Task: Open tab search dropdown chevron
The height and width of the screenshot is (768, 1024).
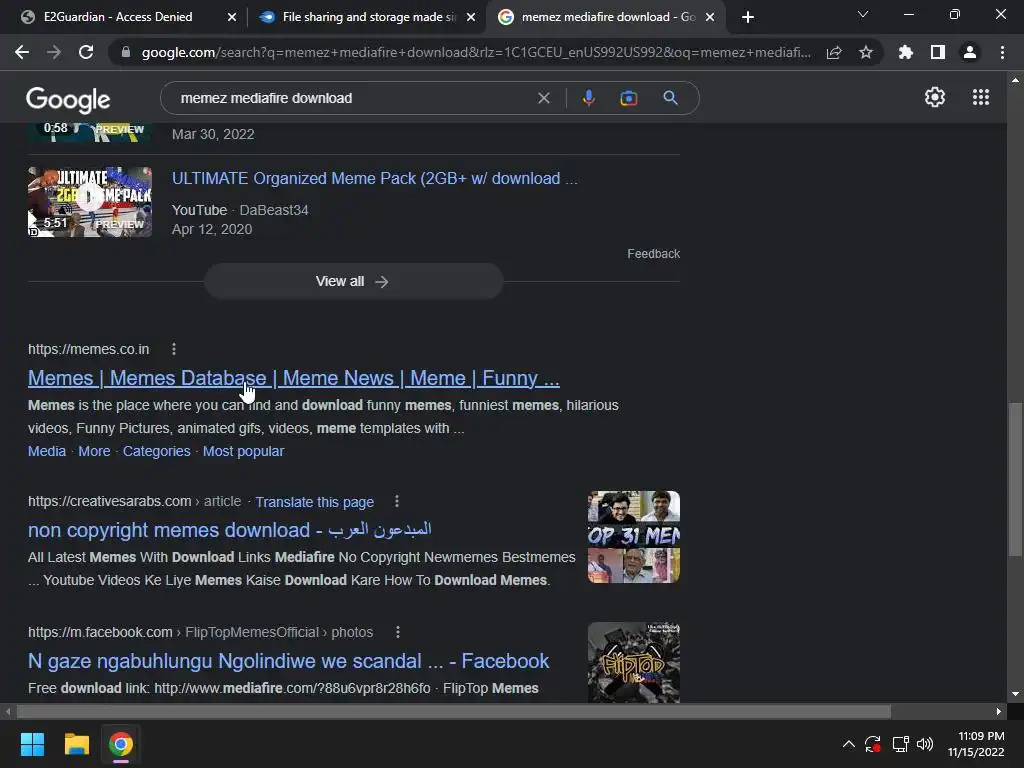Action: (863, 14)
